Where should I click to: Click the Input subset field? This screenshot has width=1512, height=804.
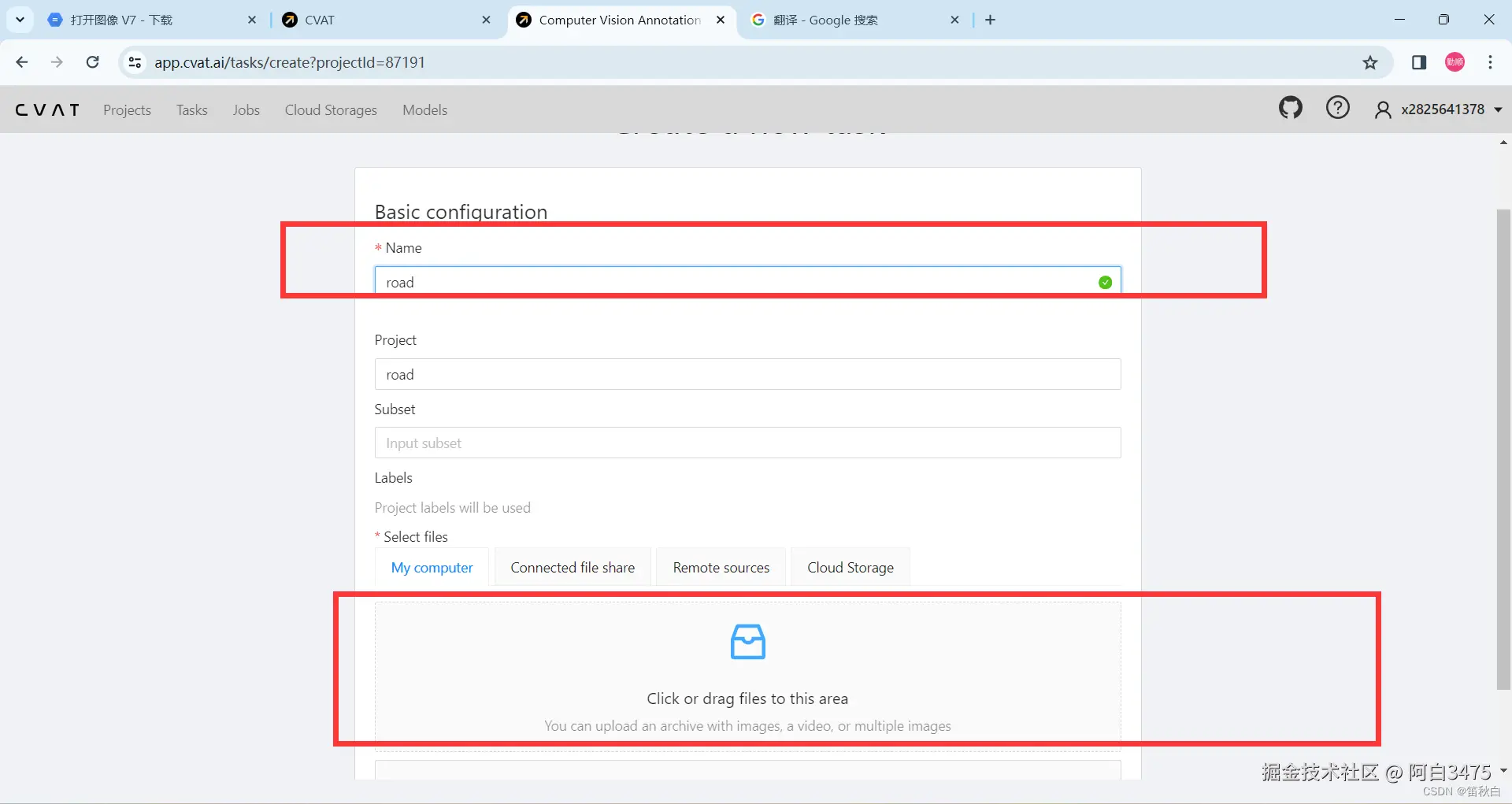(747, 443)
